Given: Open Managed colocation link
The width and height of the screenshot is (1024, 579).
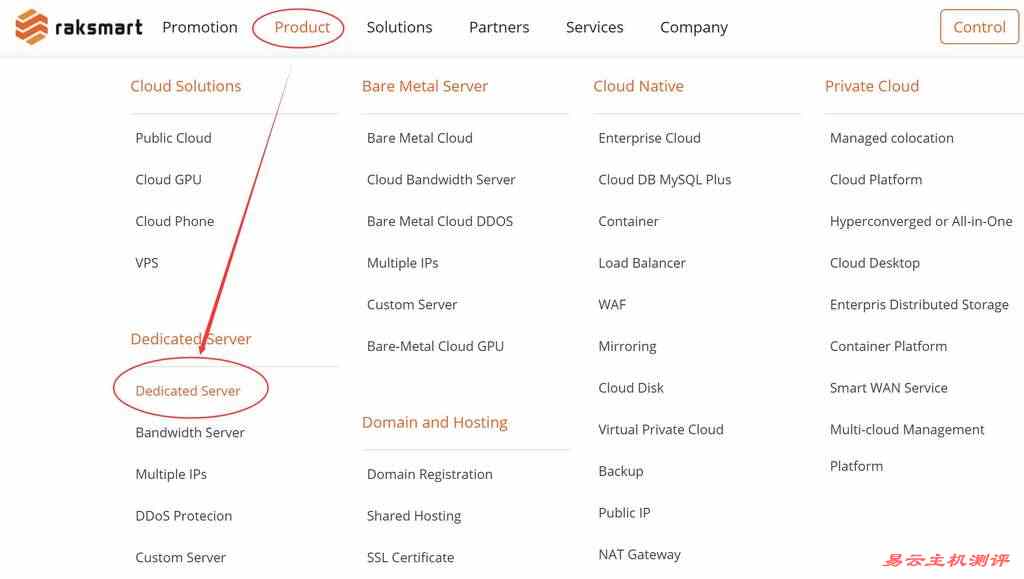Looking at the screenshot, I should pos(891,138).
